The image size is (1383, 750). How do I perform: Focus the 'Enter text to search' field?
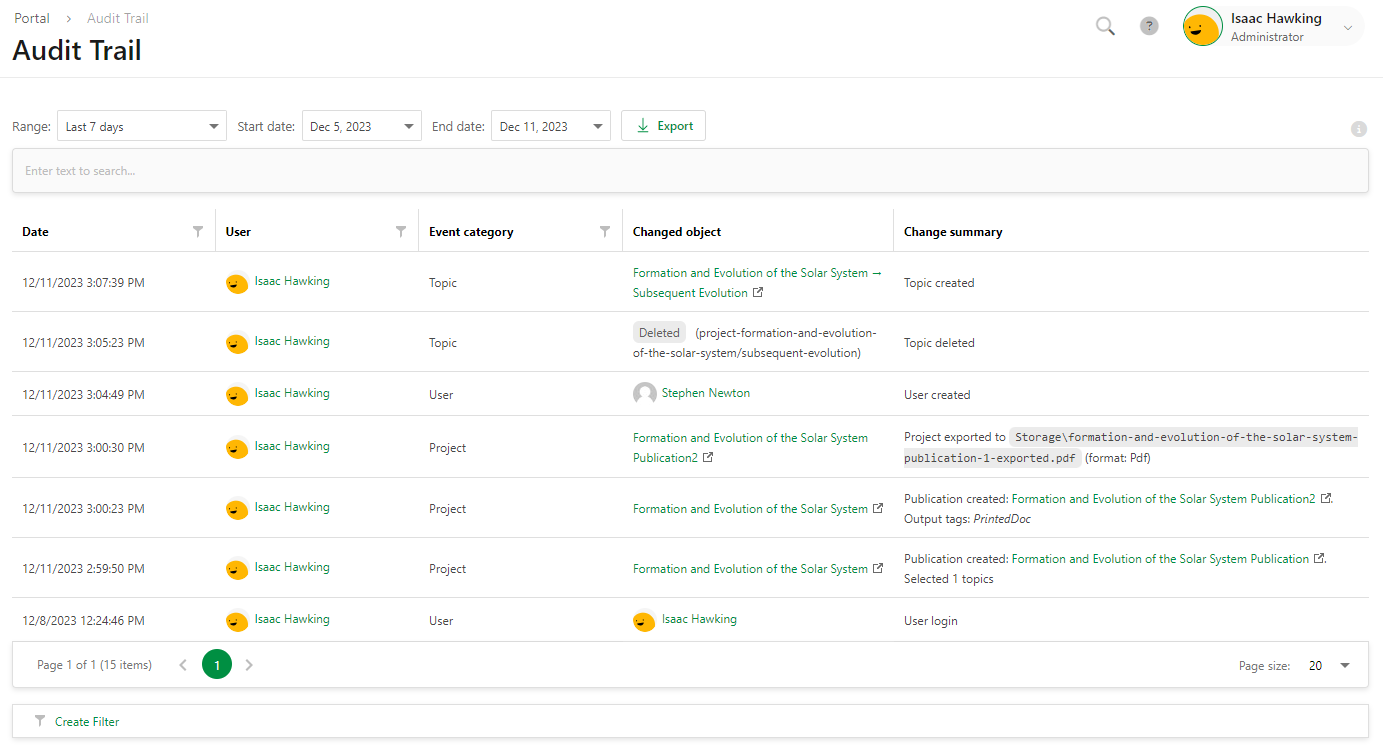[690, 171]
